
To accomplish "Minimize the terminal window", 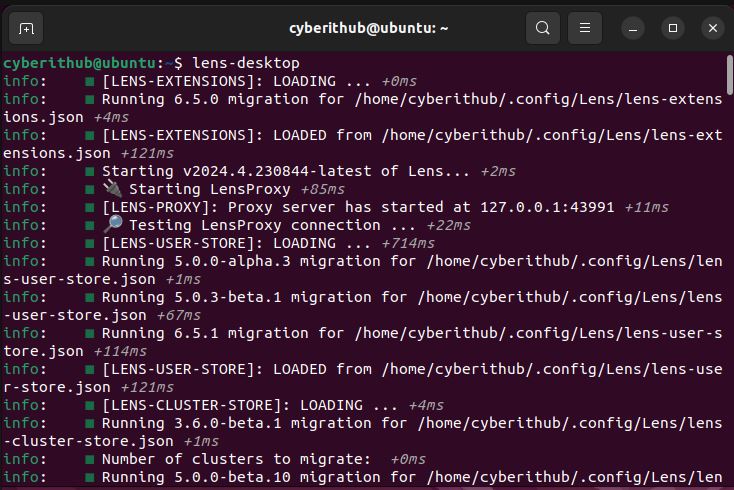I will 633,28.
